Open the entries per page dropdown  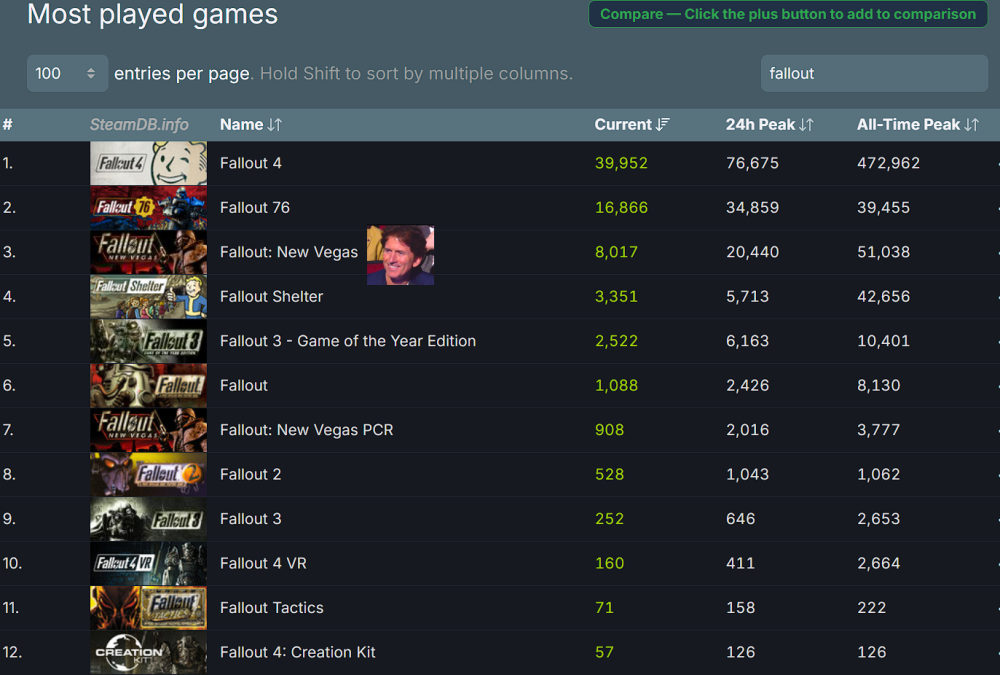(x=67, y=73)
